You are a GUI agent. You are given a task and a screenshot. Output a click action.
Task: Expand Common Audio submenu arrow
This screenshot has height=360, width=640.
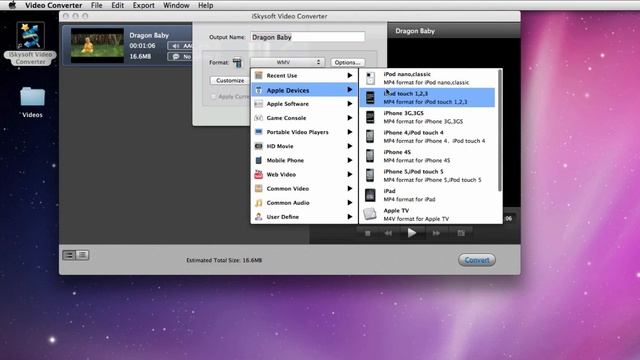click(350, 203)
